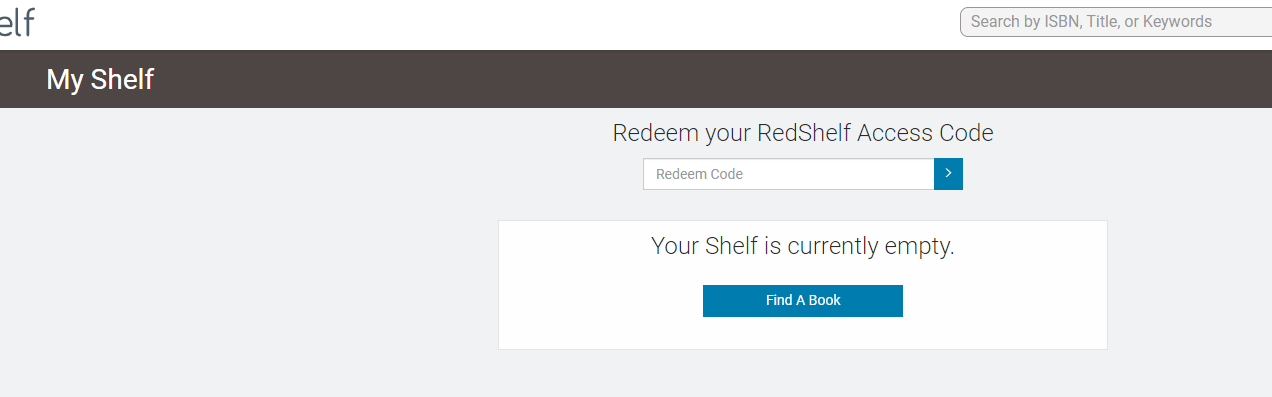This screenshot has width=1272, height=397.
Task: Click the right-pointing chevron beside Redeem Code
Action: 948,174
